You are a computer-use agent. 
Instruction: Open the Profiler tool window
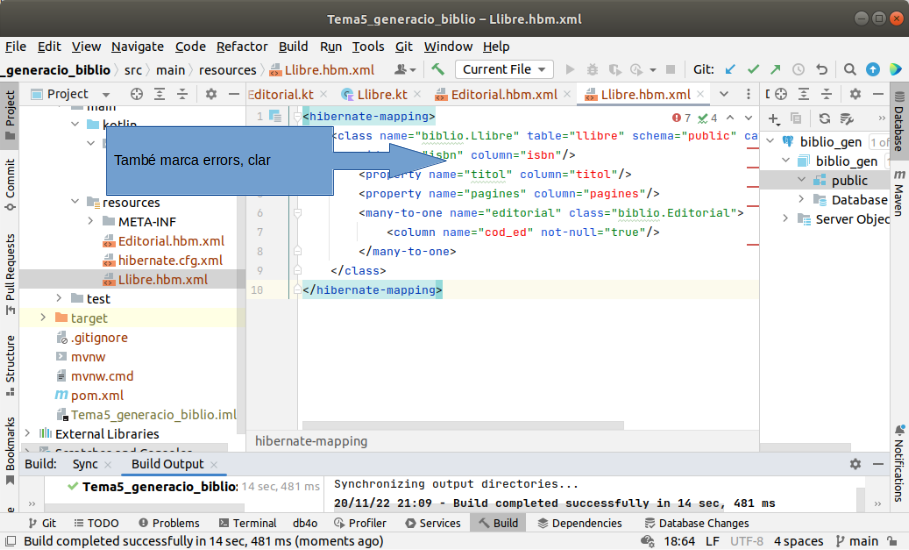360,523
